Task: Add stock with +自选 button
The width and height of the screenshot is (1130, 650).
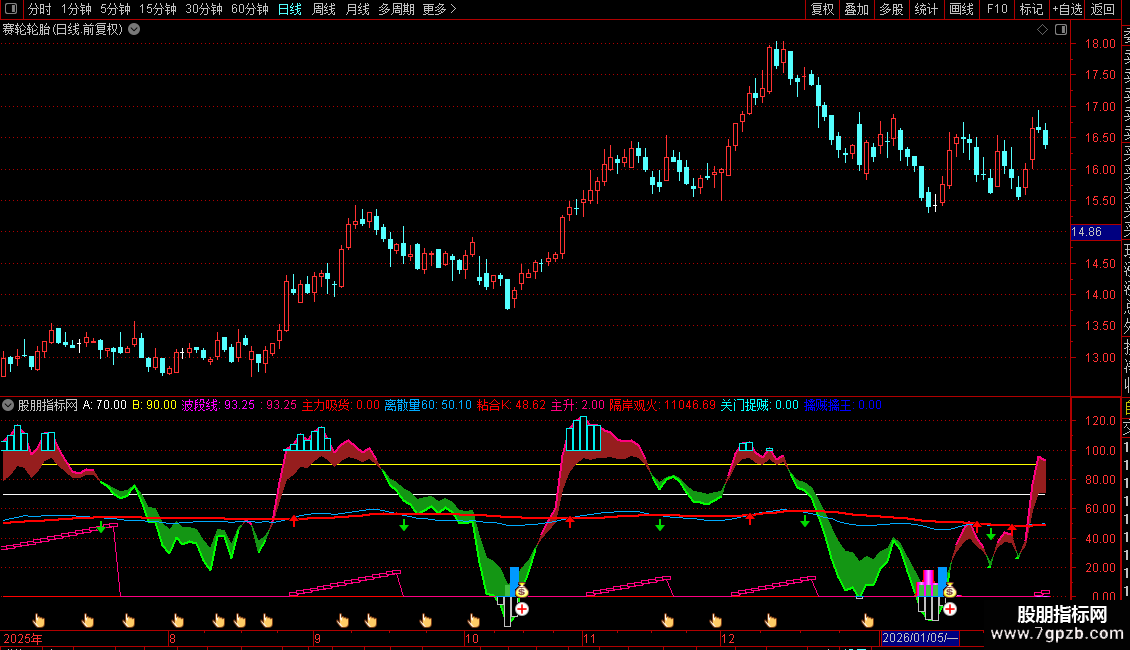Action: pos(1067,9)
